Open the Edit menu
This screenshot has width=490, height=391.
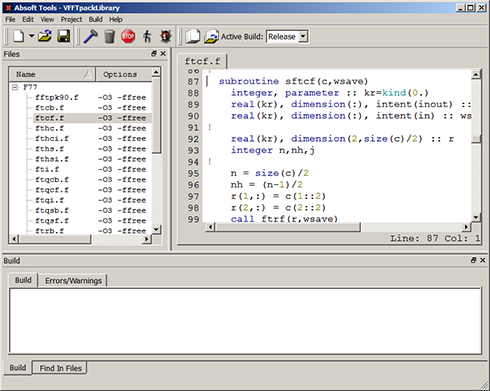[x=28, y=19]
